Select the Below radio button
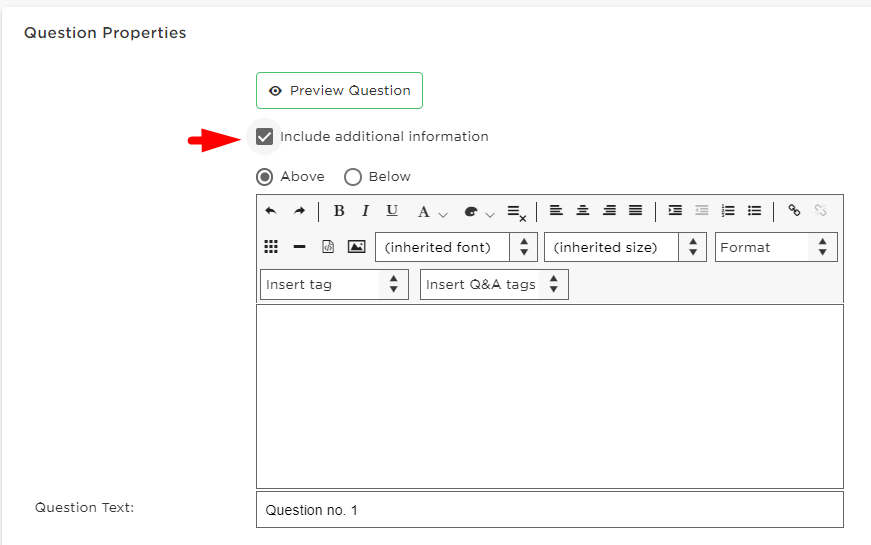The image size is (871, 545). tap(353, 177)
